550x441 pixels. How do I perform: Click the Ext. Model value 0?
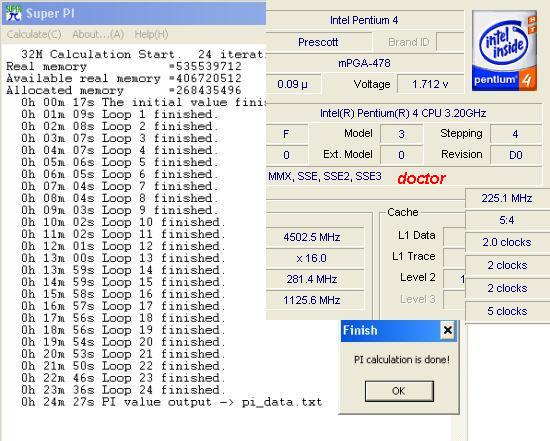401,155
